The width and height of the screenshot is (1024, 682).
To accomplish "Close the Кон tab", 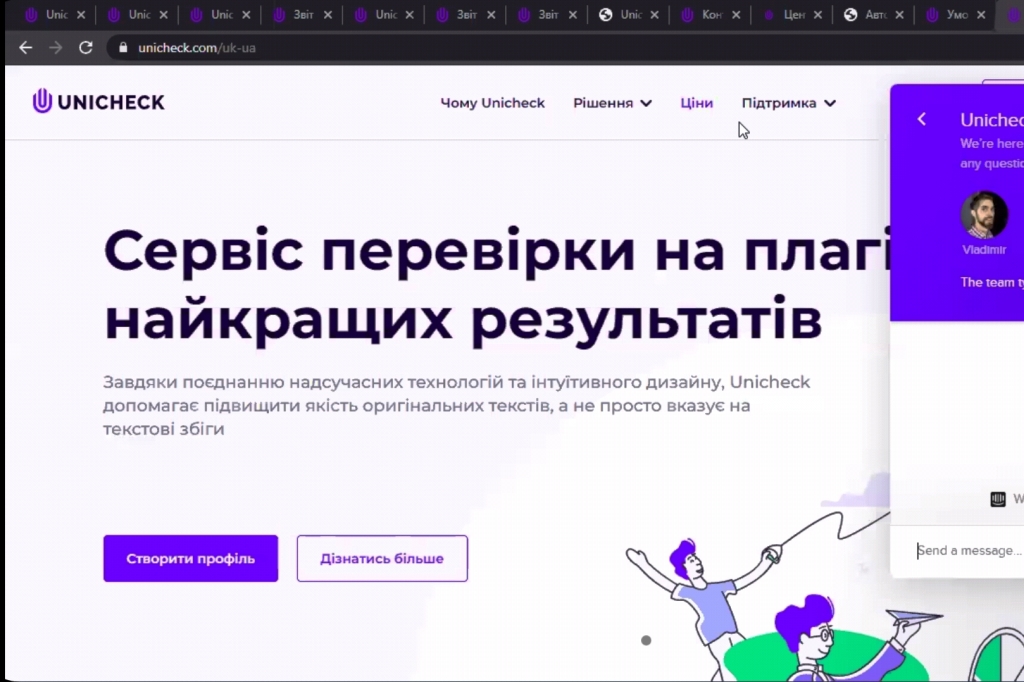I will coord(736,14).
